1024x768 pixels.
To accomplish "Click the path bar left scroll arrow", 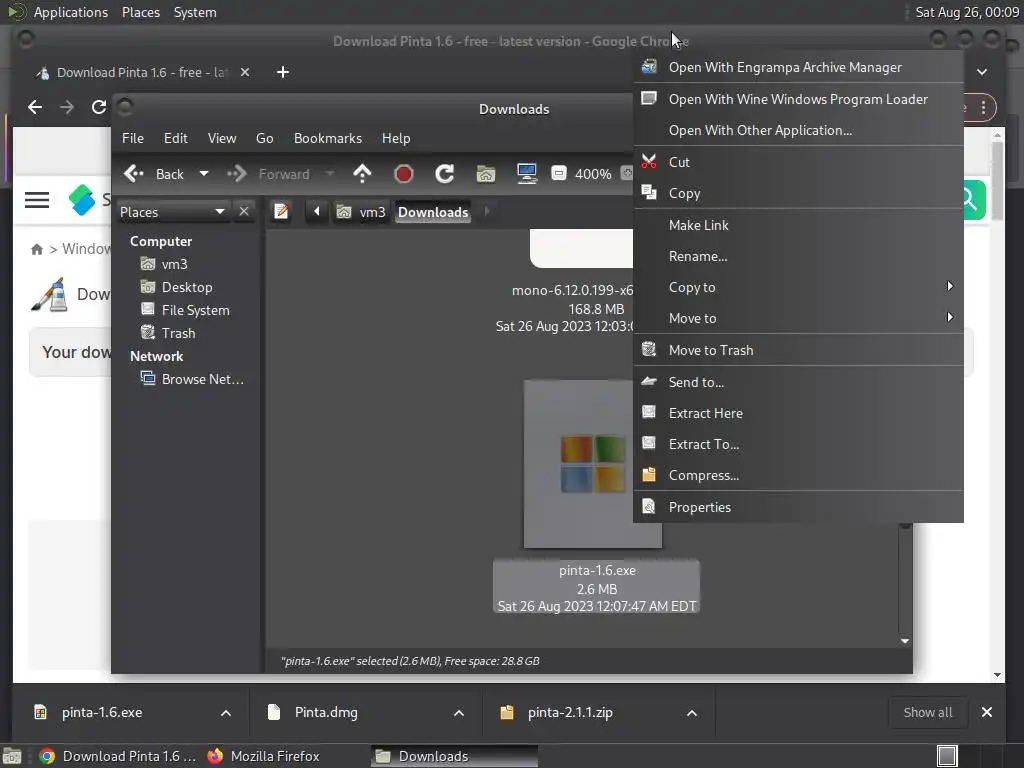I will point(317,212).
